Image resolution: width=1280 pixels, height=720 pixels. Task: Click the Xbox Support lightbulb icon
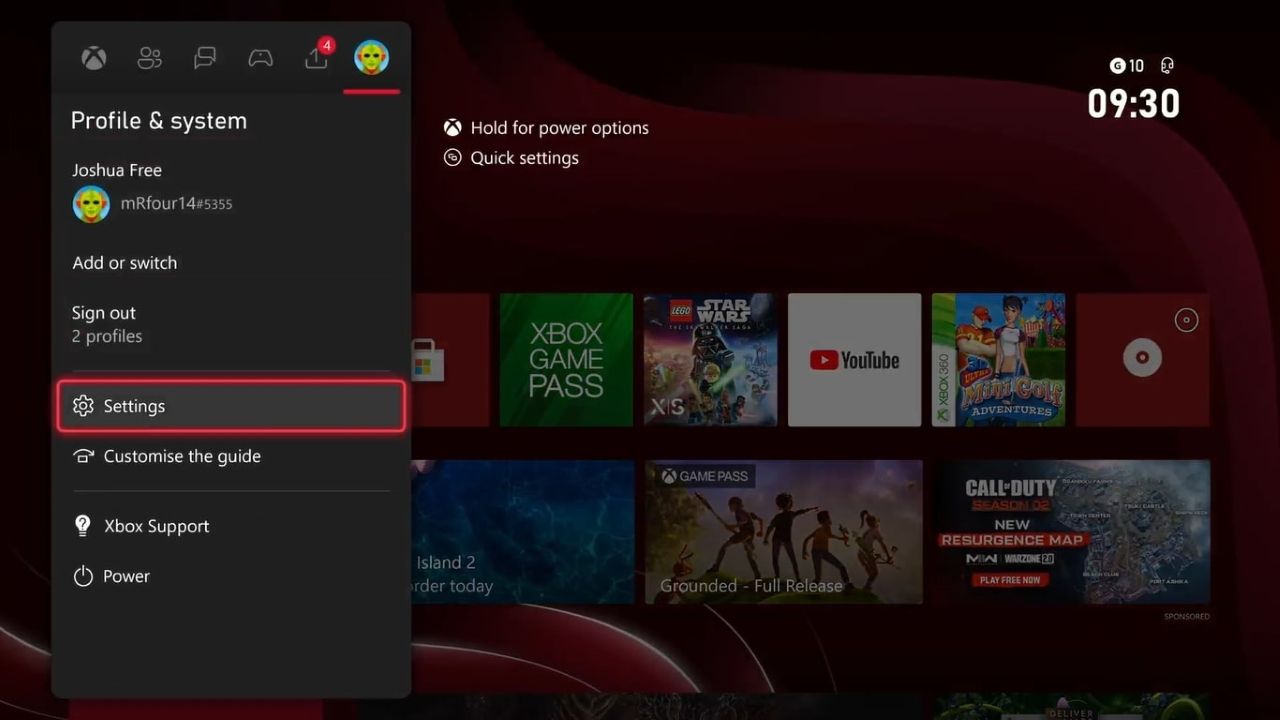(82, 525)
